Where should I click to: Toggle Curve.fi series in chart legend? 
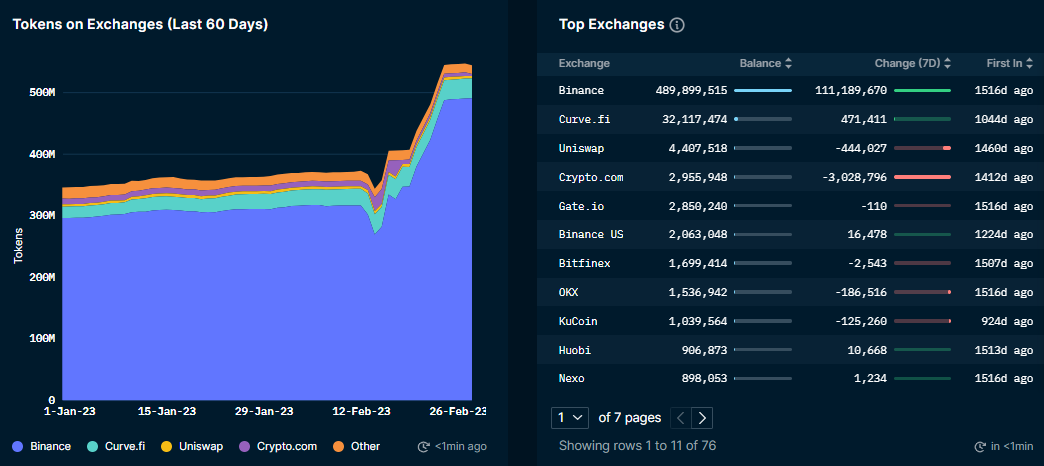tap(116, 447)
